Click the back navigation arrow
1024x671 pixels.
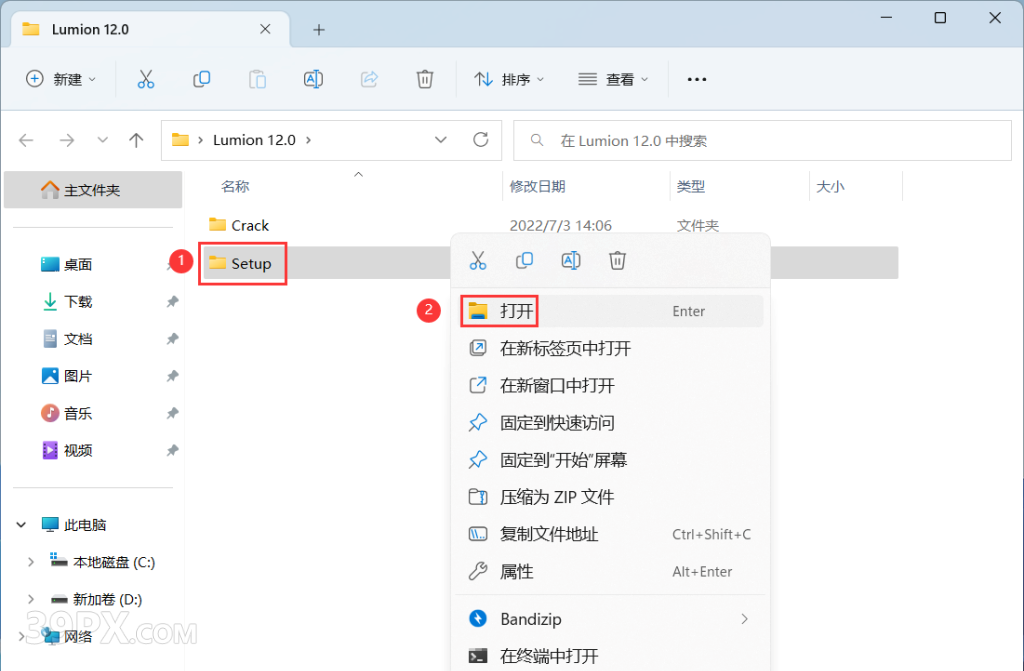coord(26,140)
